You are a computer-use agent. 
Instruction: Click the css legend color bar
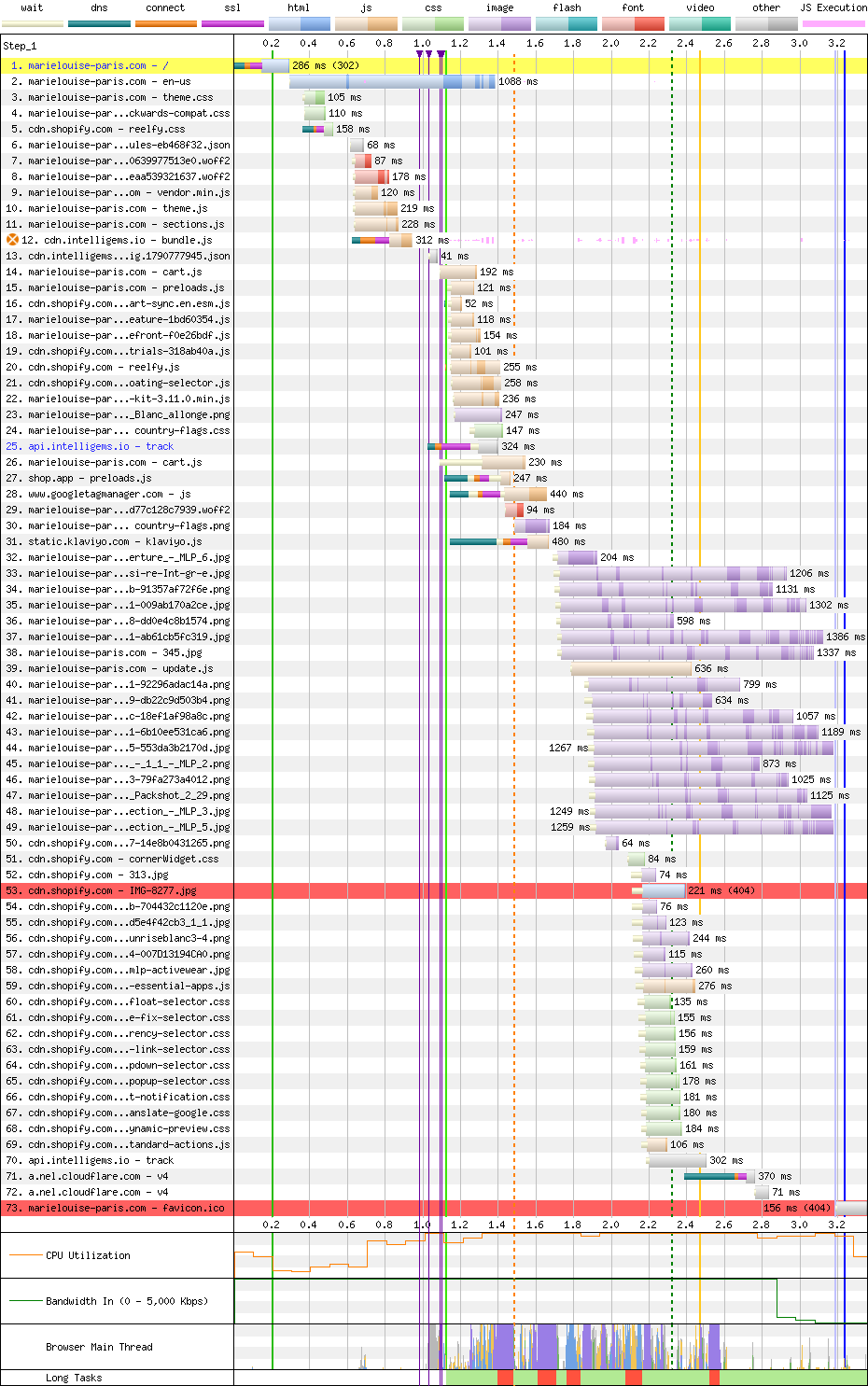click(x=433, y=23)
